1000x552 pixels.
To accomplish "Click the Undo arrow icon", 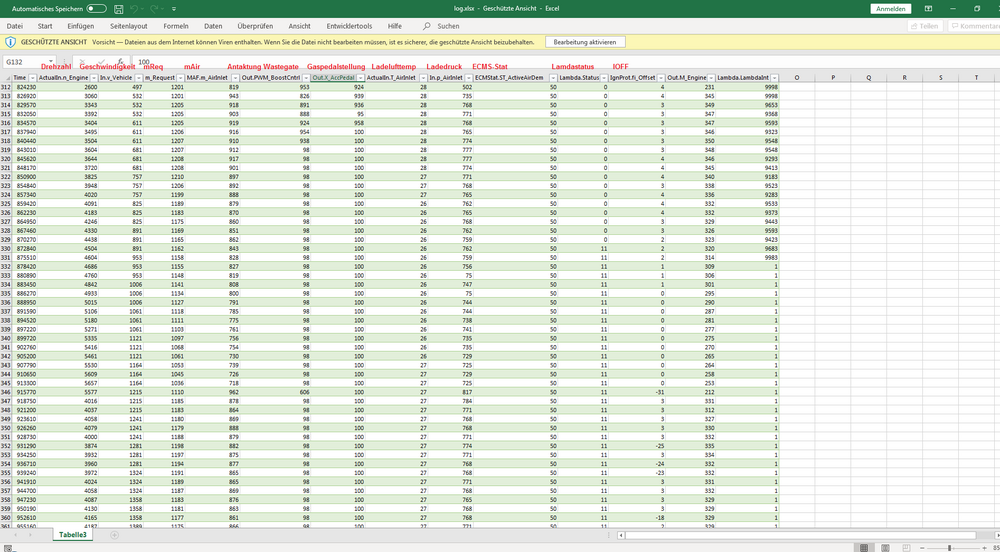I will [135, 10].
